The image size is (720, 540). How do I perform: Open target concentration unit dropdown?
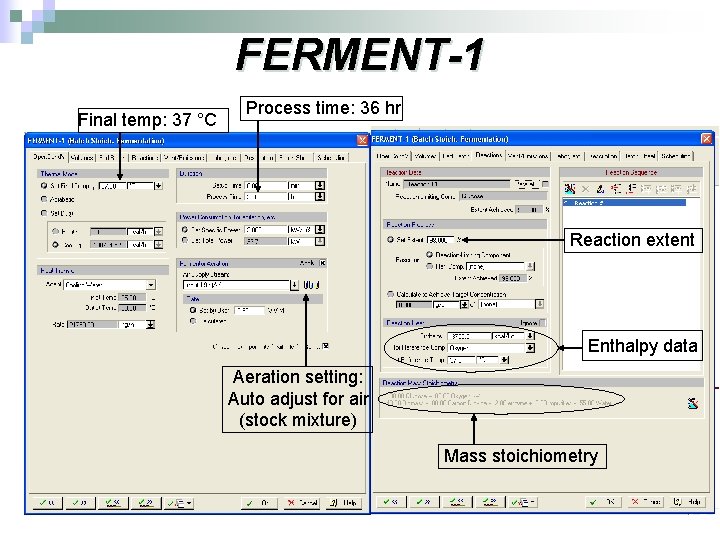[x=464, y=304]
